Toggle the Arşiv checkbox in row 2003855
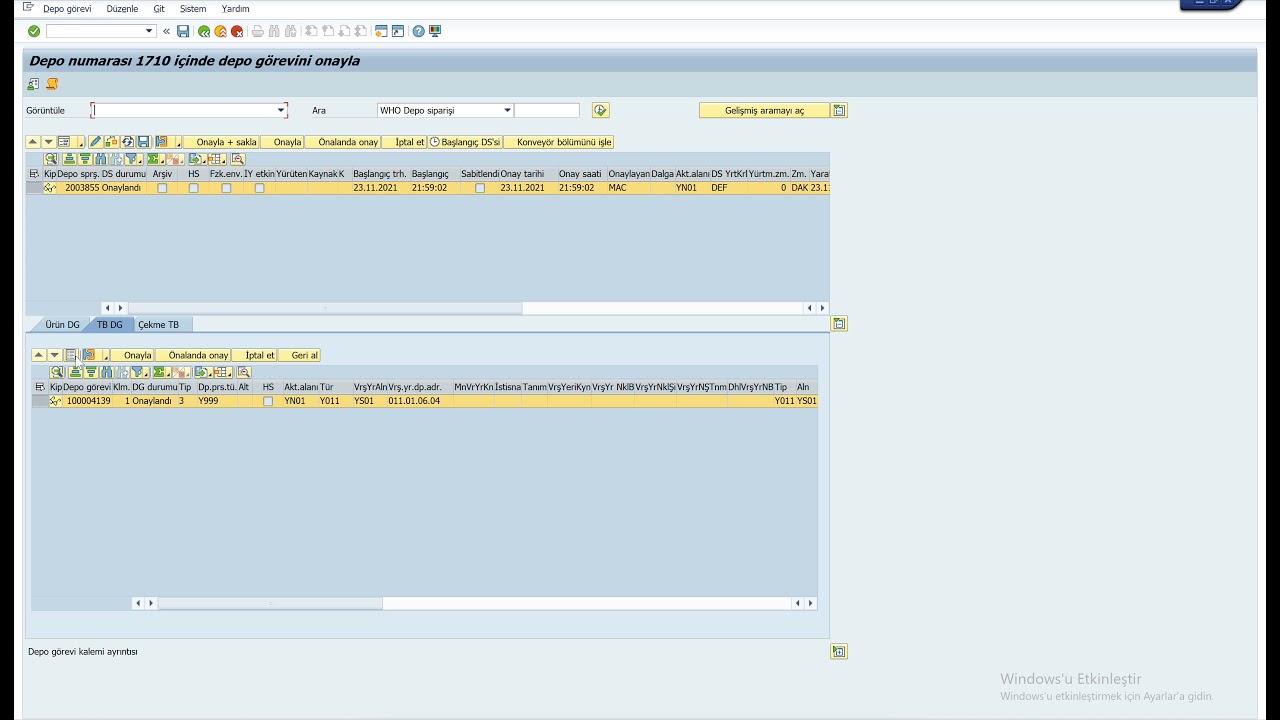This screenshot has height=720, width=1280. point(162,188)
